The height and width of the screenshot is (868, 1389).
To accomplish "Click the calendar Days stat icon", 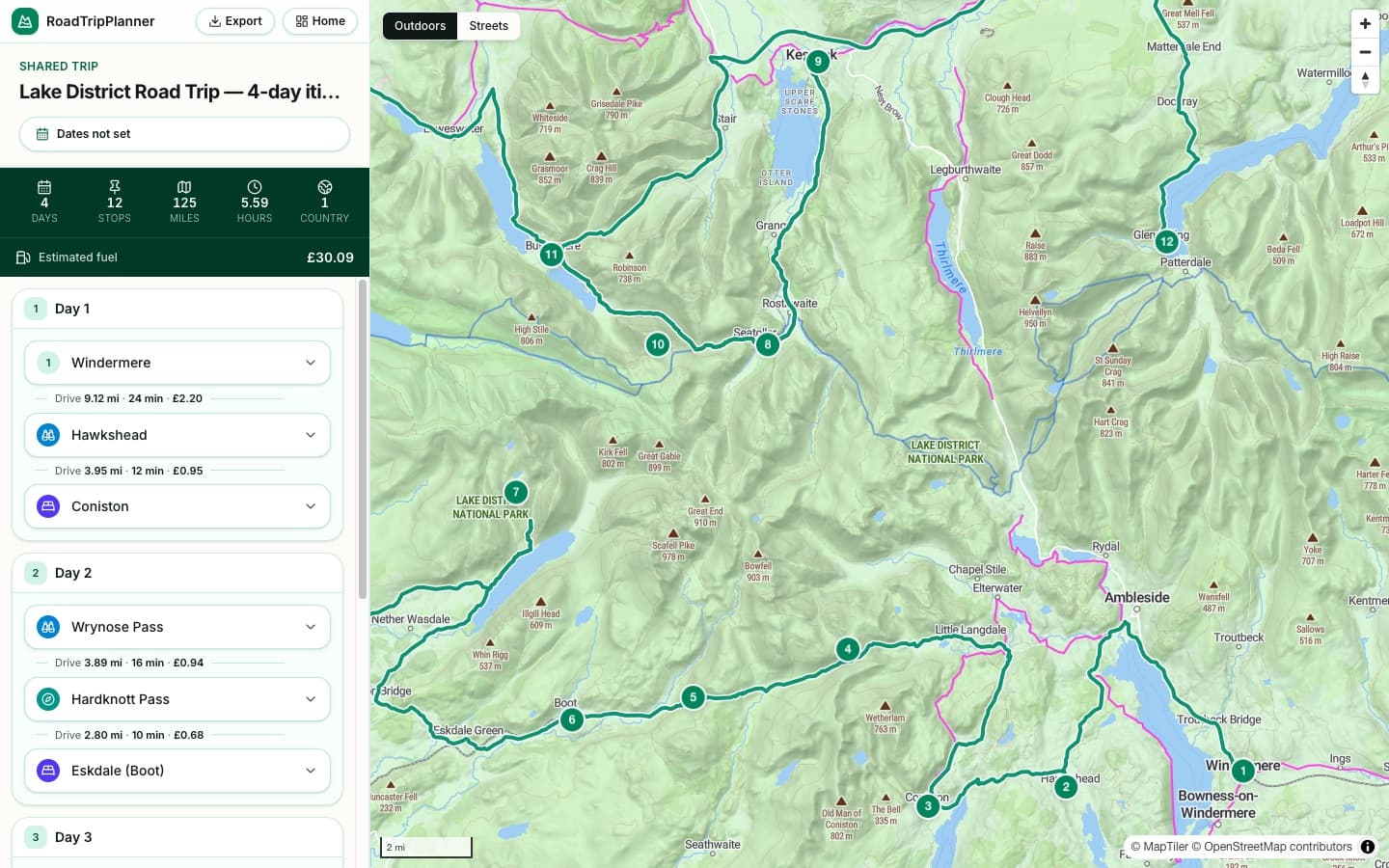I will (x=44, y=187).
